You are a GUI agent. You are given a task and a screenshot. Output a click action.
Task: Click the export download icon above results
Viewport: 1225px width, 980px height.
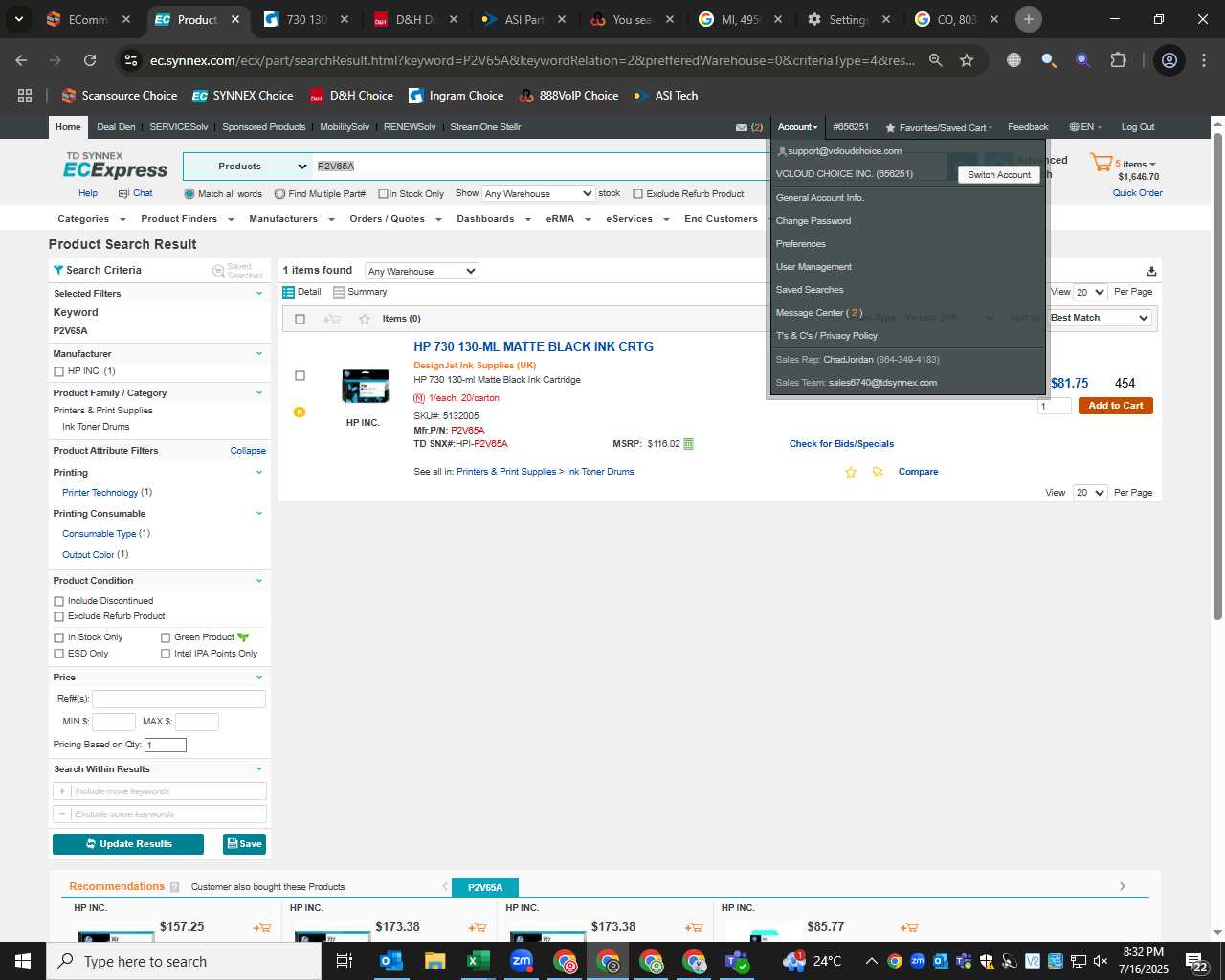[x=1151, y=272]
